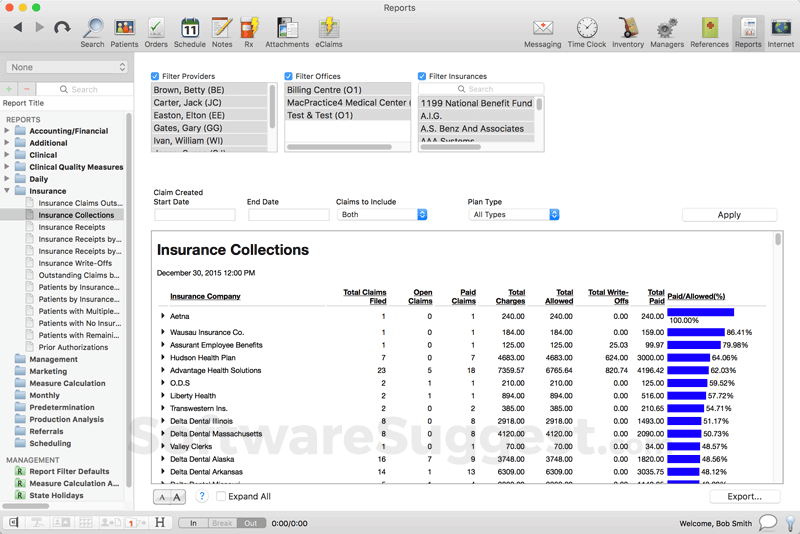
Task: Open the eClaims toolbar icon
Action: pyautogui.click(x=328, y=29)
